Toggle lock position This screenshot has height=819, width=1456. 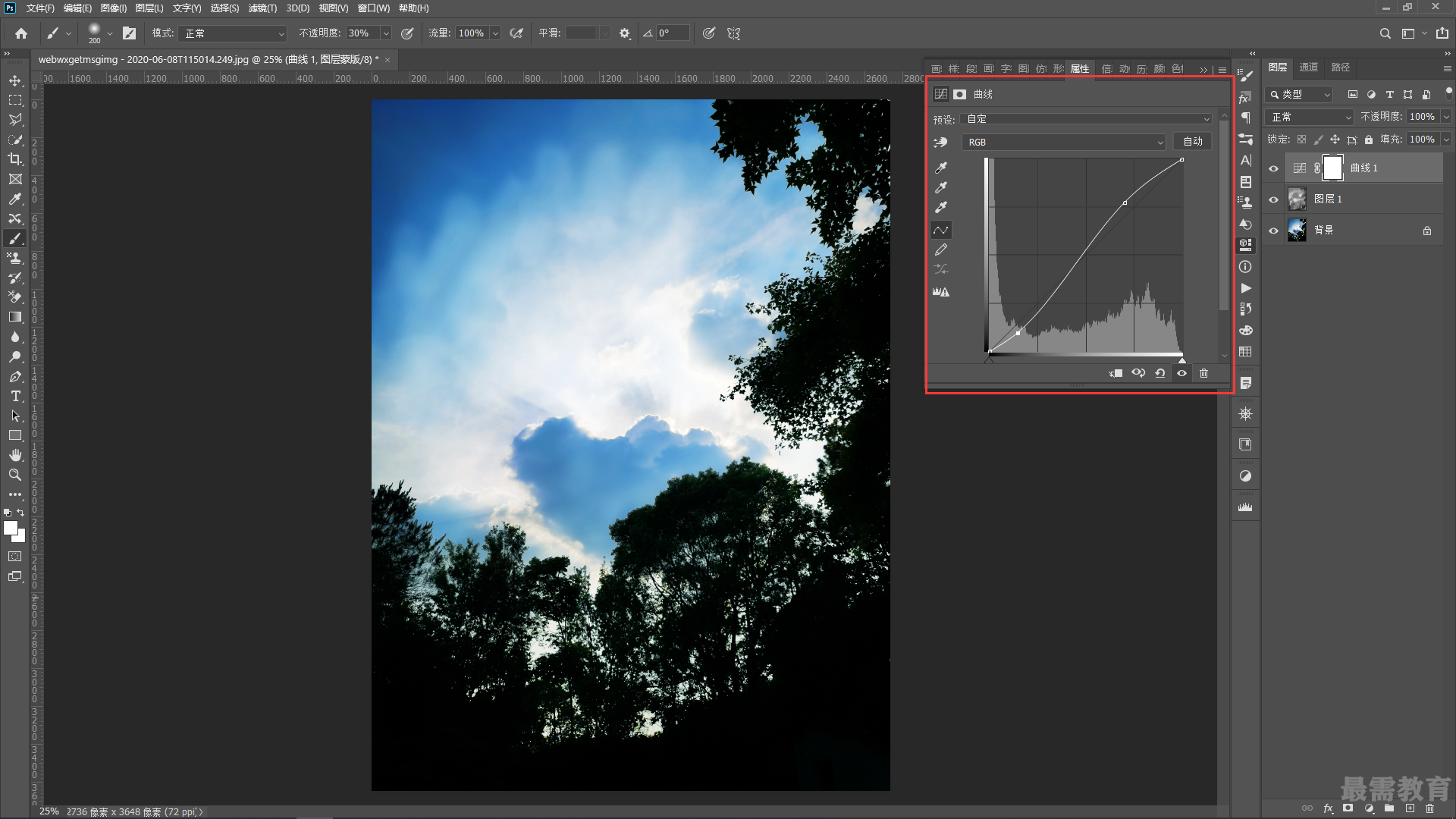click(1335, 140)
